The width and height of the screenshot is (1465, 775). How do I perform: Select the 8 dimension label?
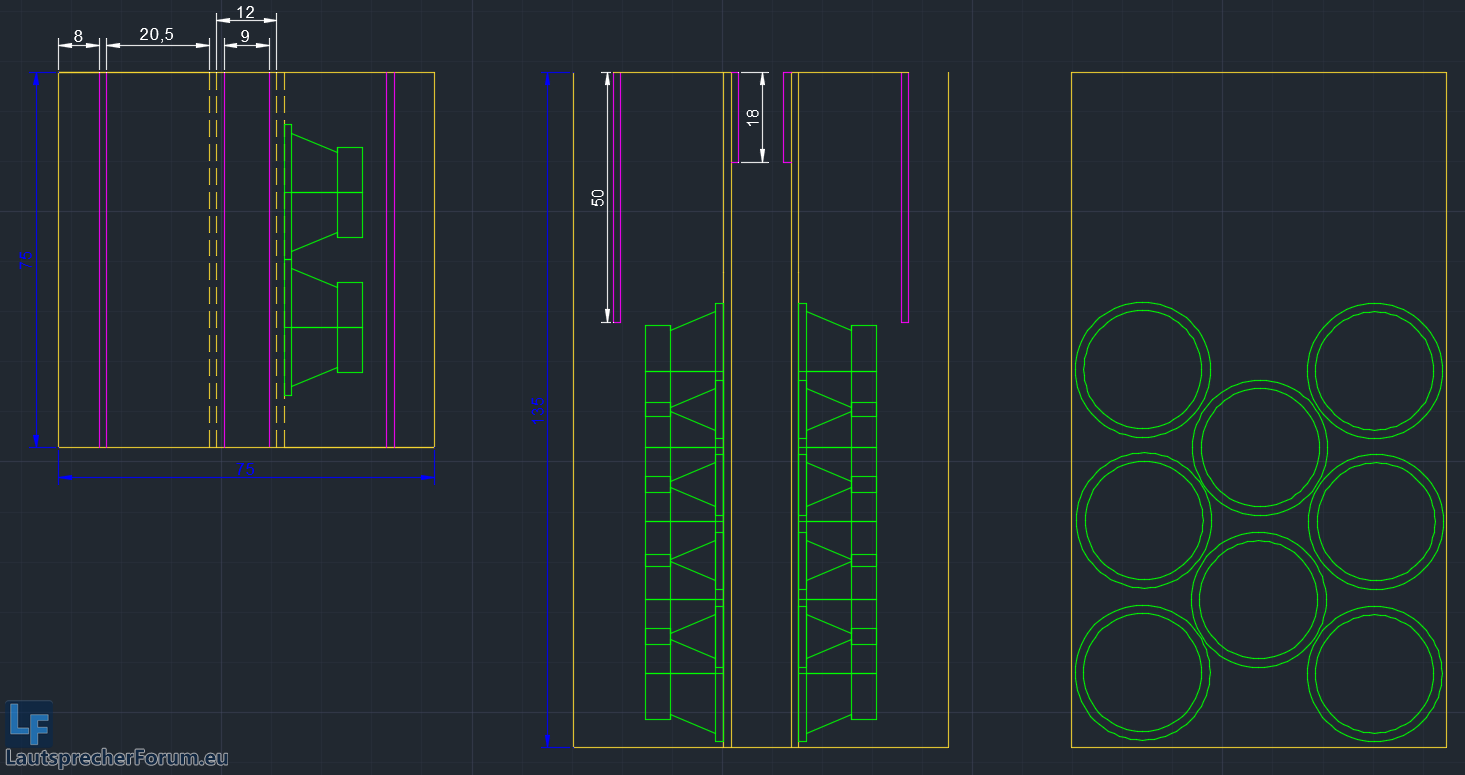(79, 36)
